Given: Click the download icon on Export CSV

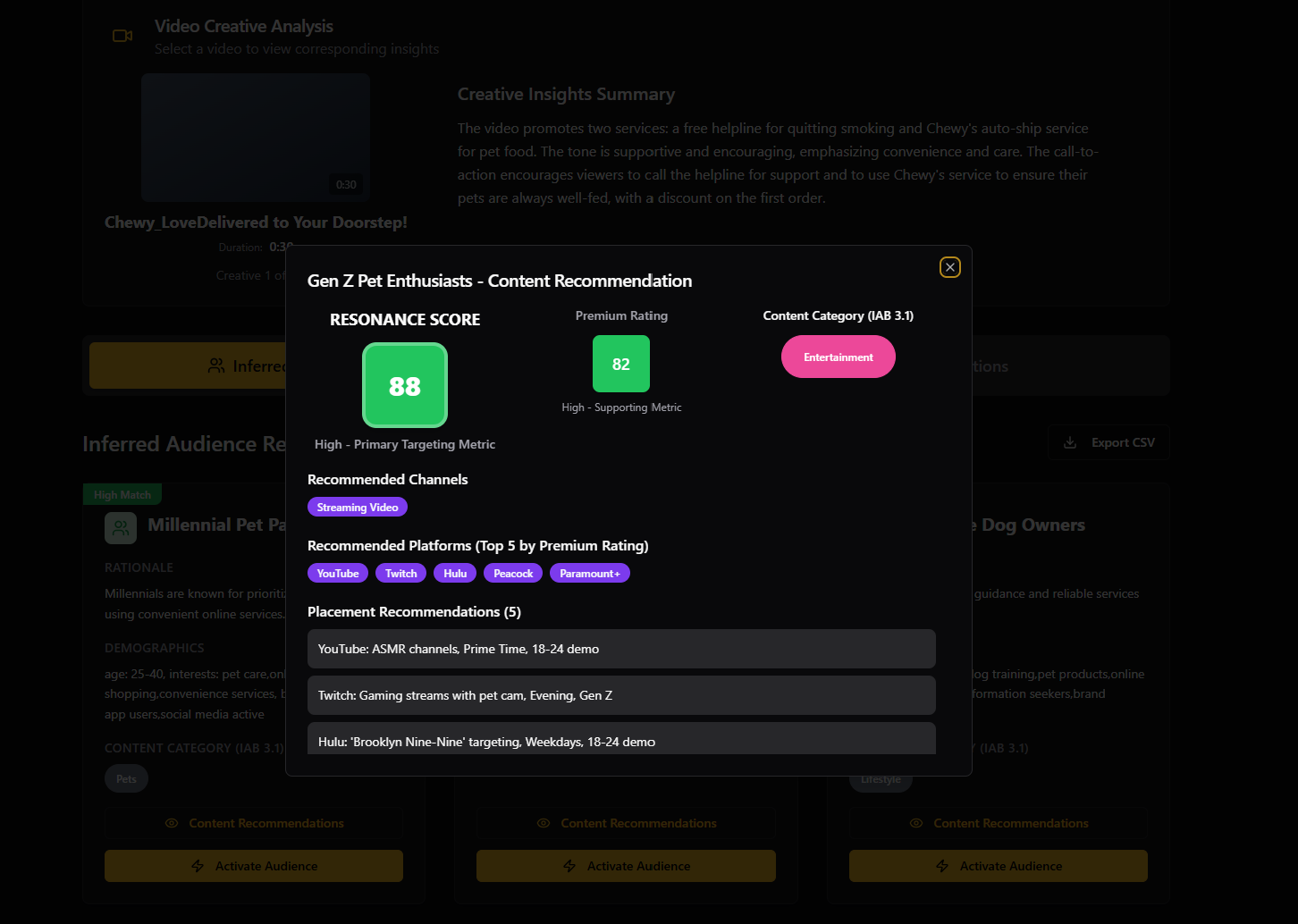Looking at the screenshot, I should click(1070, 442).
